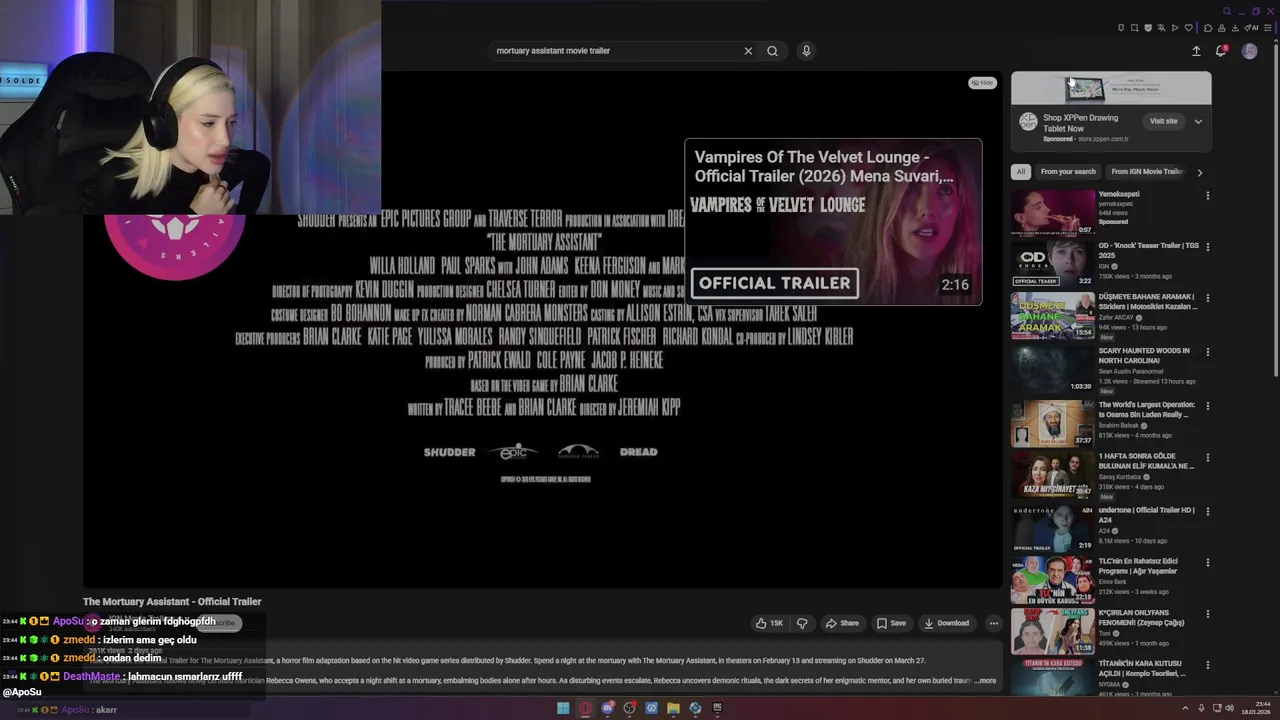The height and width of the screenshot is (720, 1280).
Task: Open the ad blocker shield icon
Action: click(1148, 28)
